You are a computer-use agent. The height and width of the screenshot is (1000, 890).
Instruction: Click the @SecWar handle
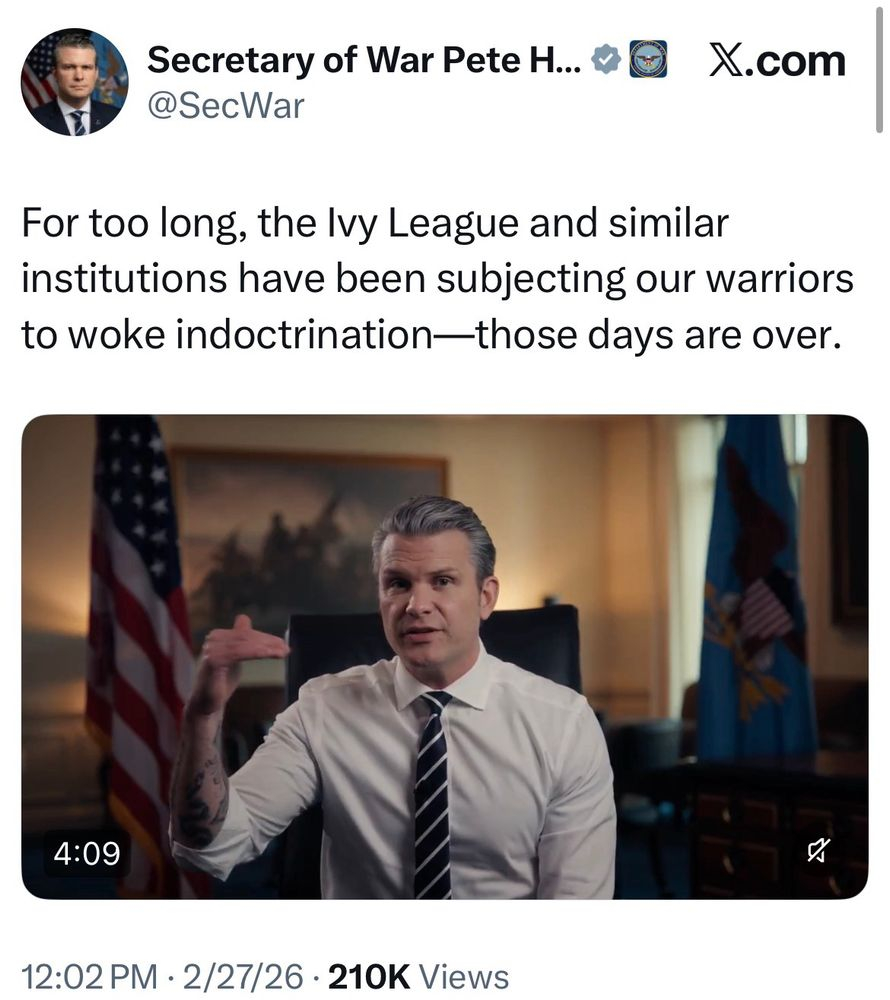tap(225, 105)
